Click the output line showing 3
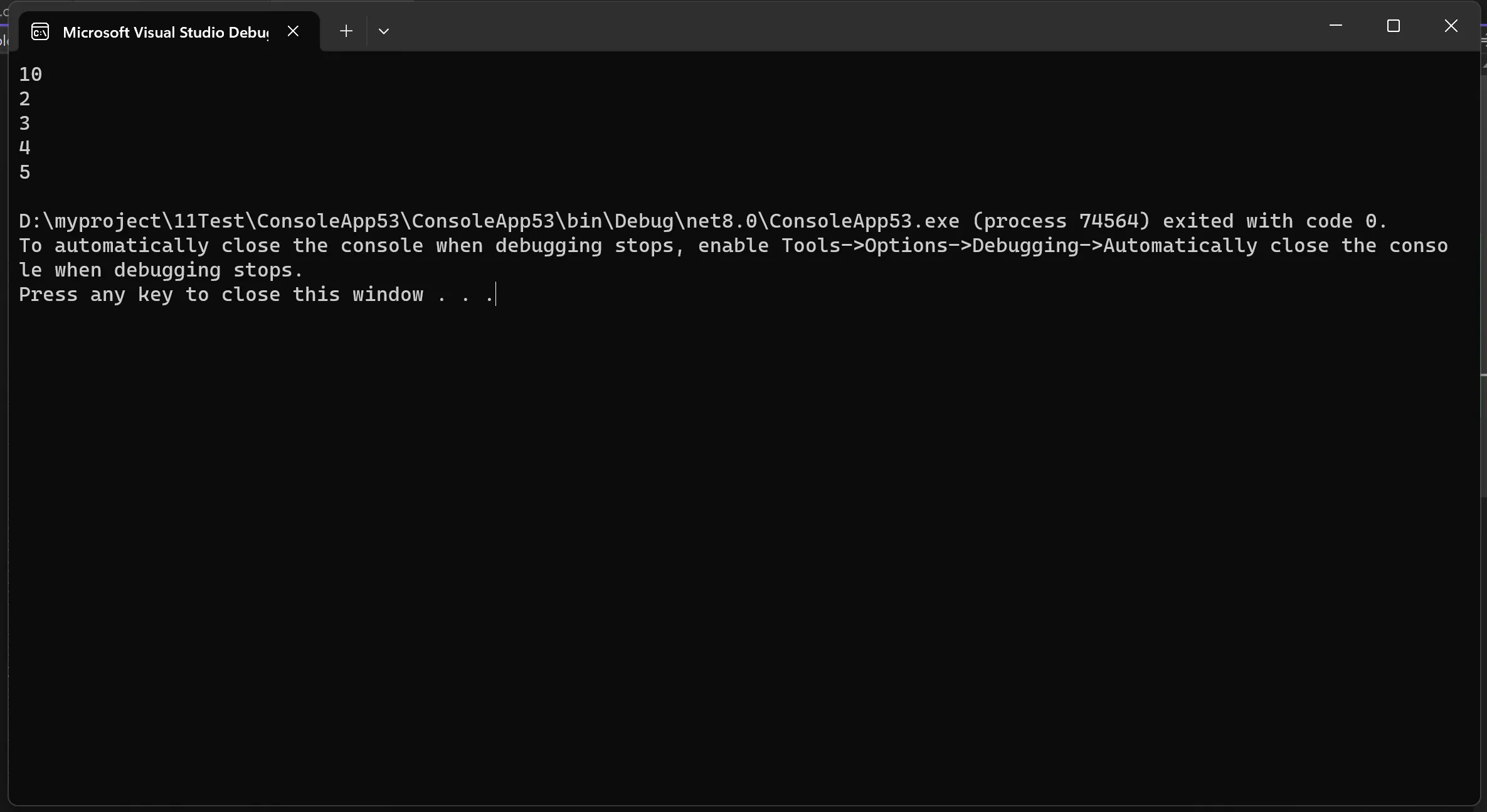Screen dimensions: 1487x812 pos(24,124)
